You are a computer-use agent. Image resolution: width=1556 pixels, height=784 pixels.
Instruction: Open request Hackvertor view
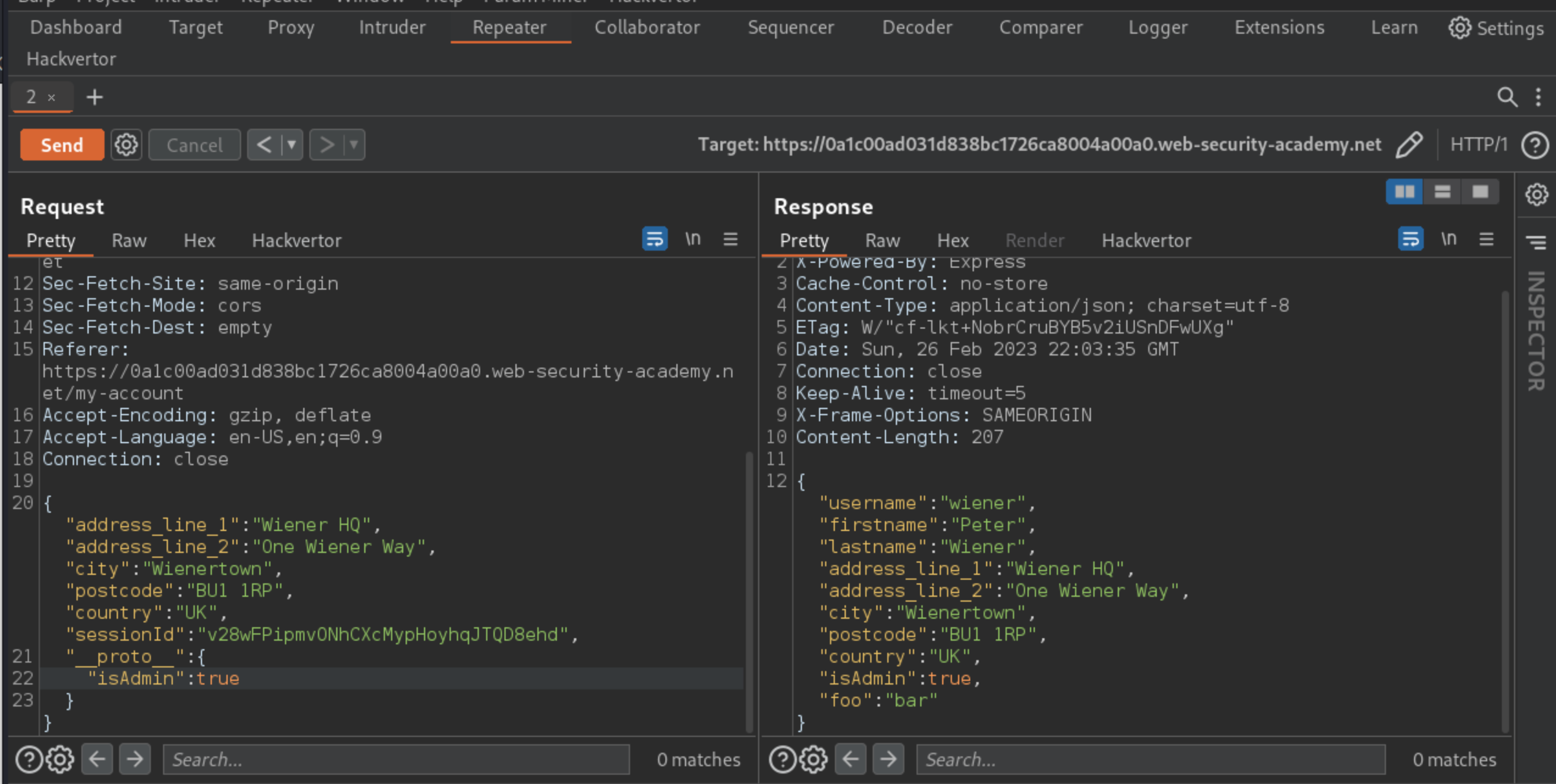(297, 241)
